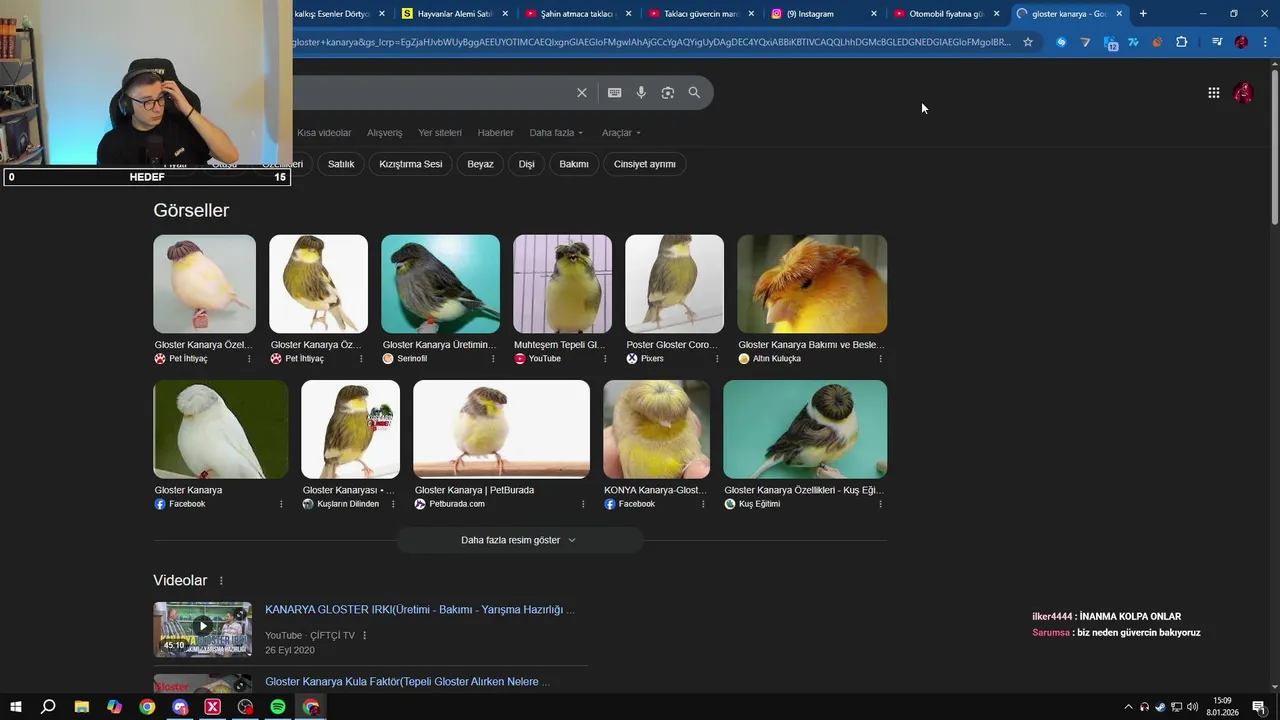Apply the Kızıştırma Sesi filter chip
Image resolution: width=1280 pixels, height=720 pixels.
tap(410, 164)
